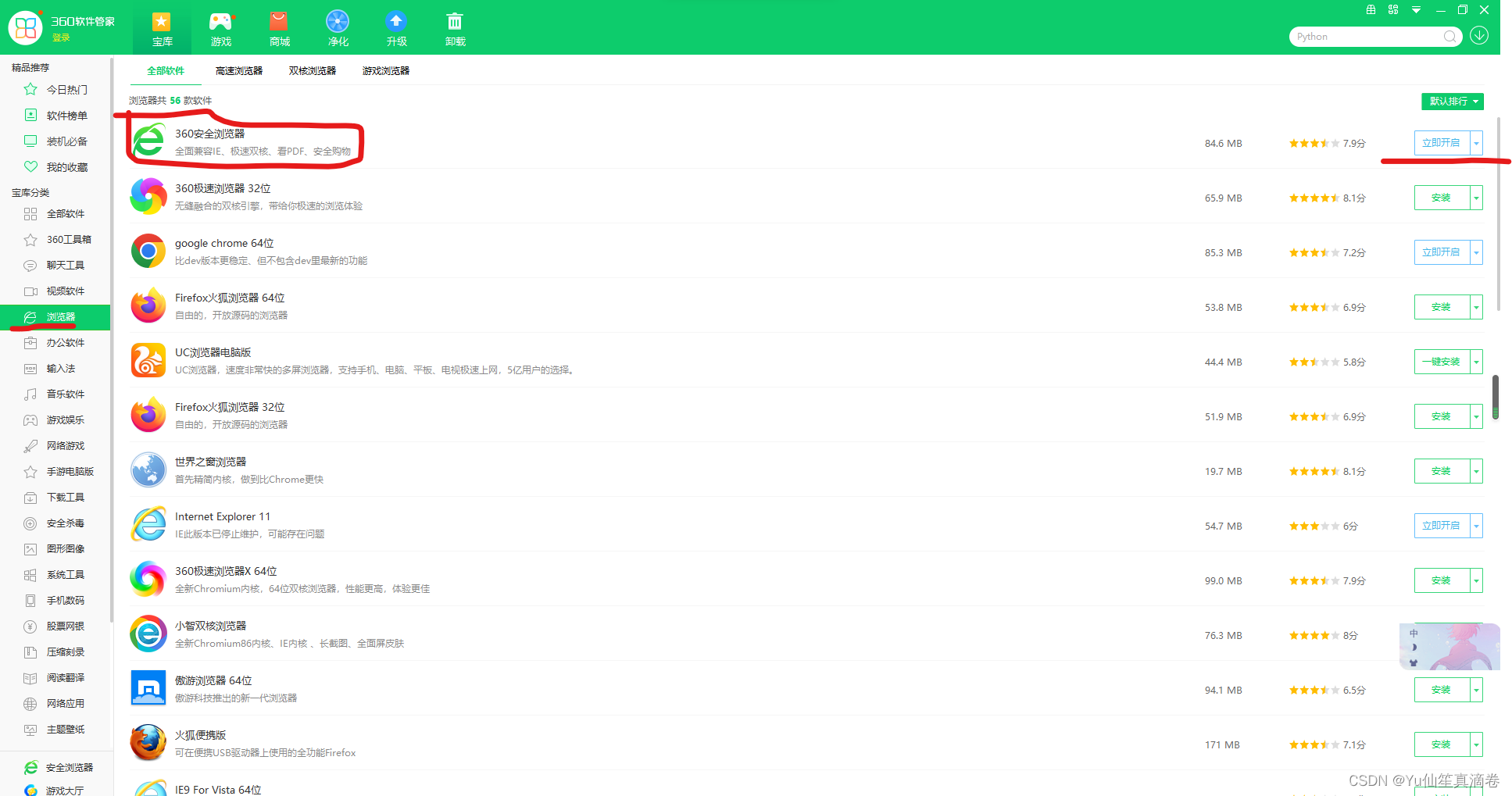Install 360极速浏览器 32位
Image resolution: width=1512 pixels, height=796 pixels.
coord(1442,198)
